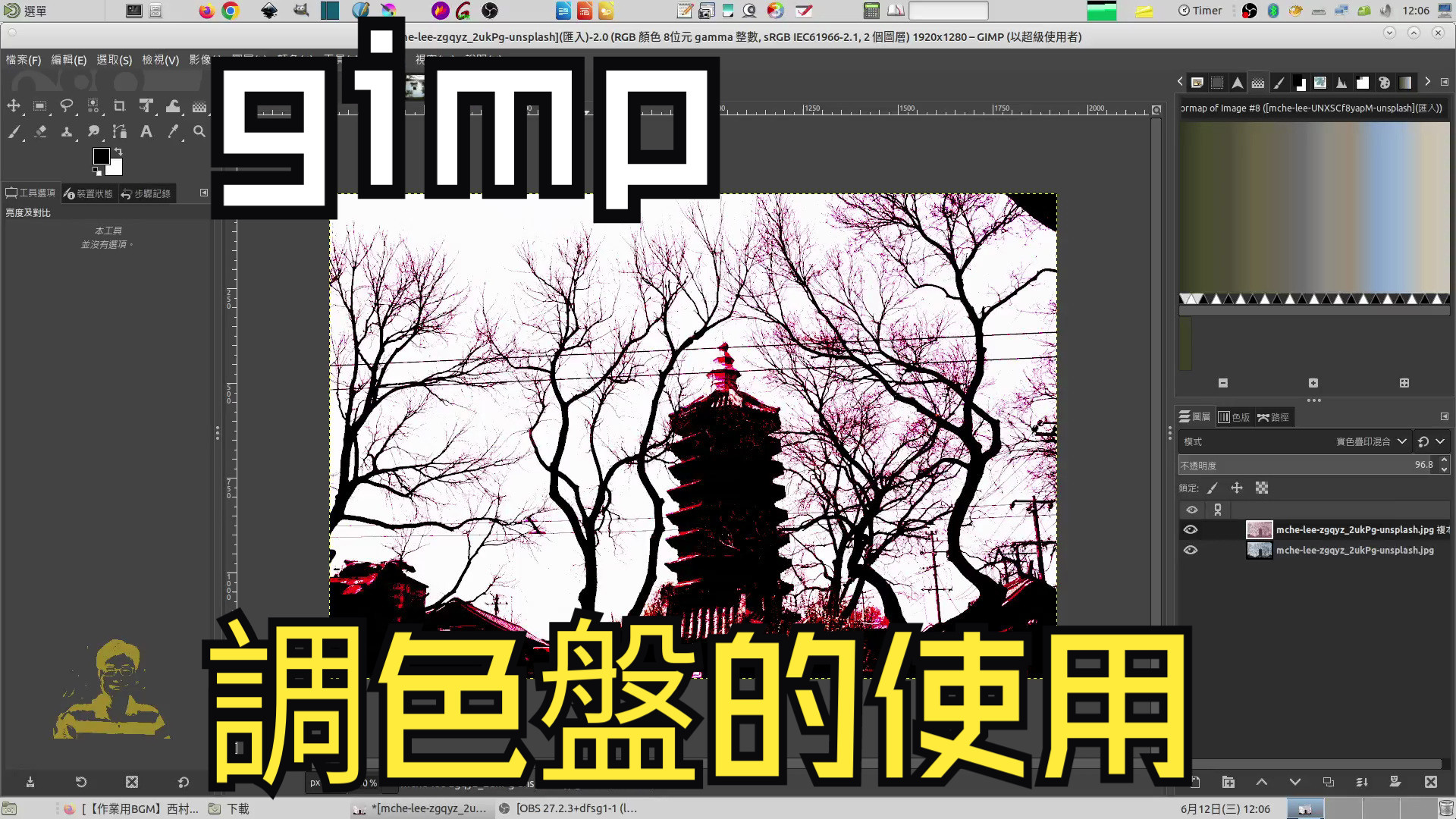Screen dimensions: 1456x819
Task: Select the Warp Transform tool
Action: pos(173,105)
